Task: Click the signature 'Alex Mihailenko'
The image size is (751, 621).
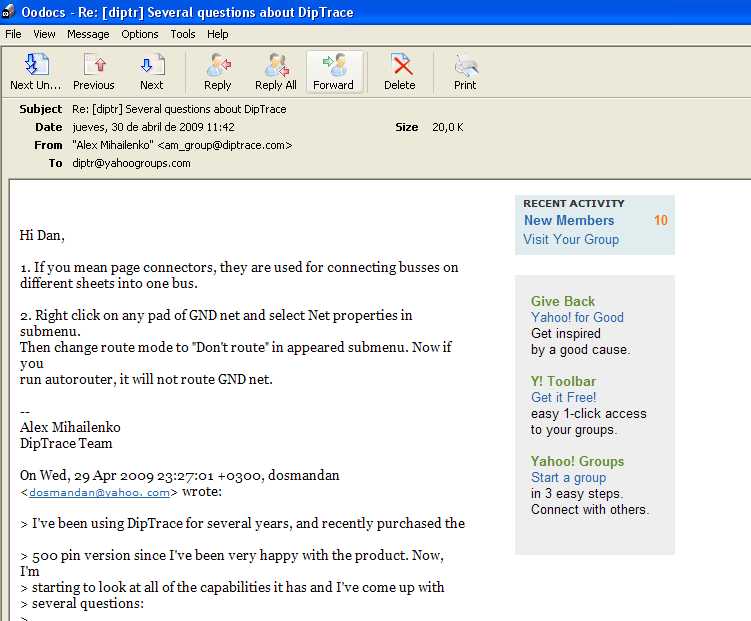Action: coord(70,427)
